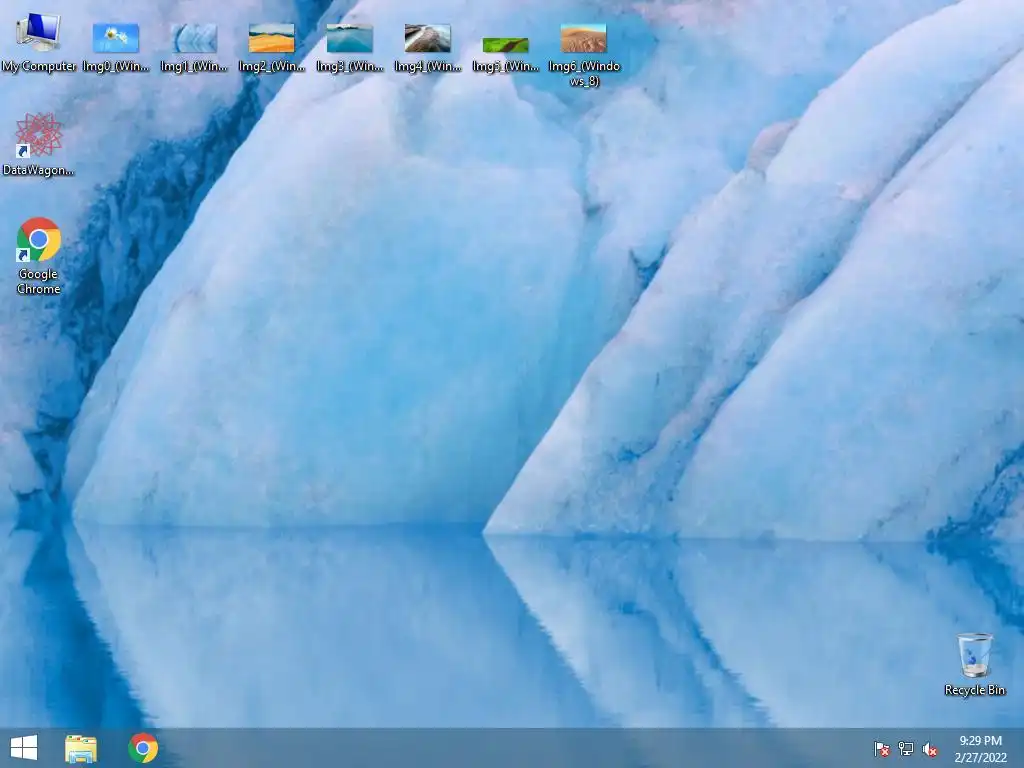Click the 'Recycle Bin' label text
This screenshot has height=768, width=1024.
point(974,690)
